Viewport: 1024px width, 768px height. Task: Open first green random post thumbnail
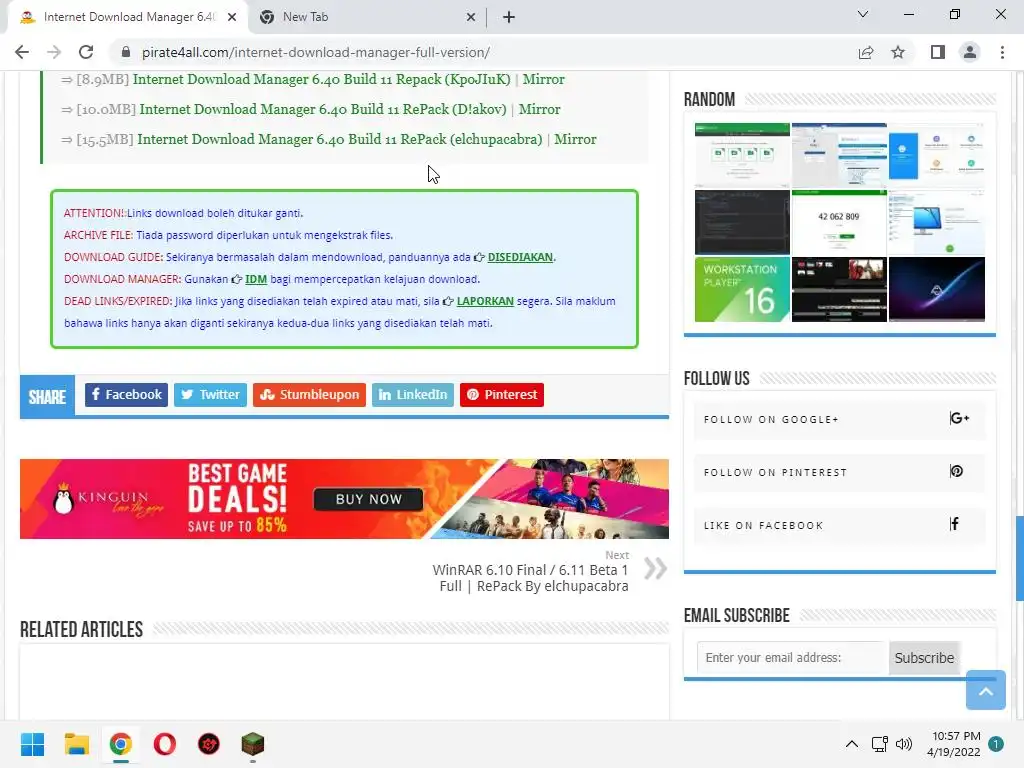point(742,155)
